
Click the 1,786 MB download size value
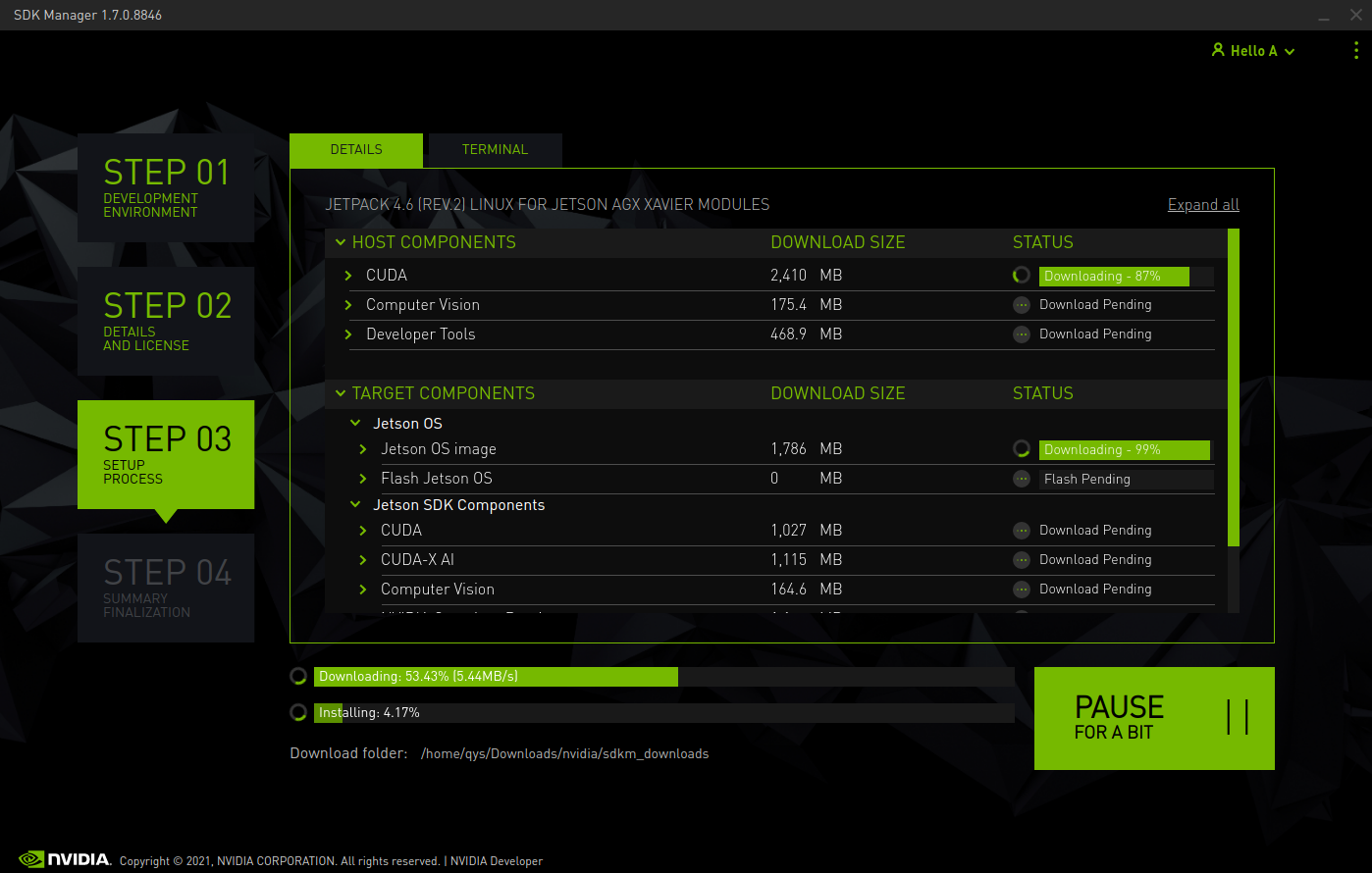pyautogui.click(x=807, y=449)
